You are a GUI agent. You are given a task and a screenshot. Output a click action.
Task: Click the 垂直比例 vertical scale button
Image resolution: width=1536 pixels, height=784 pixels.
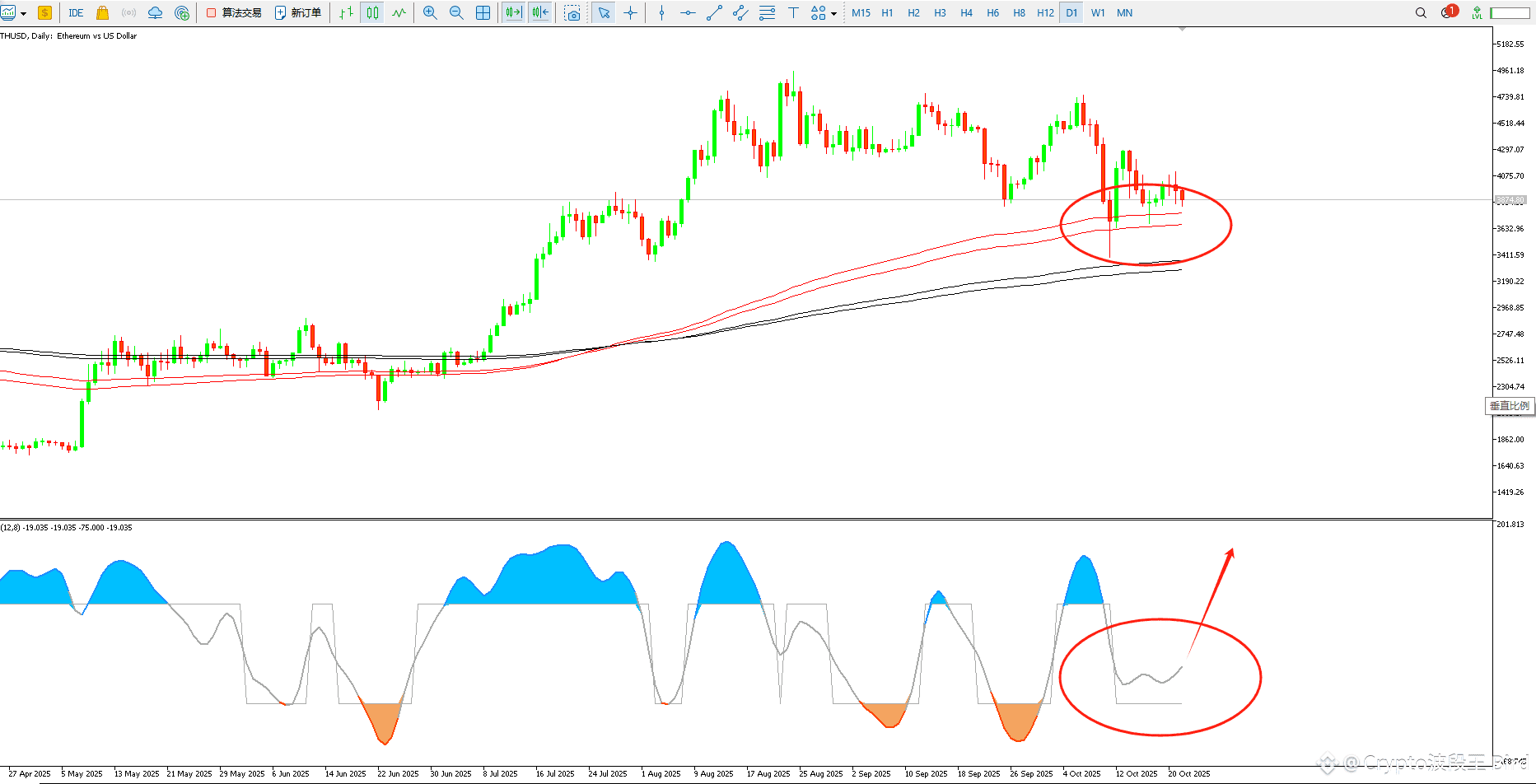pyautogui.click(x=1510, y=406)
